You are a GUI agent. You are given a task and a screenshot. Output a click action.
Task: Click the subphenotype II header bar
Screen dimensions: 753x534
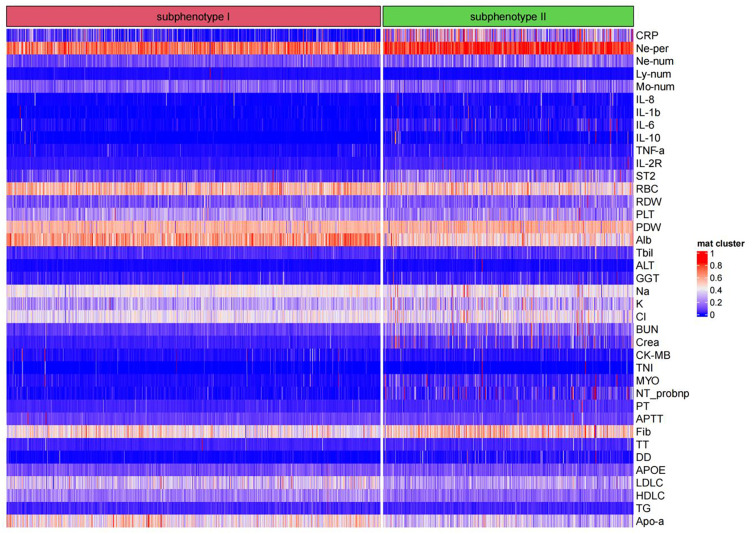[508, 17]
